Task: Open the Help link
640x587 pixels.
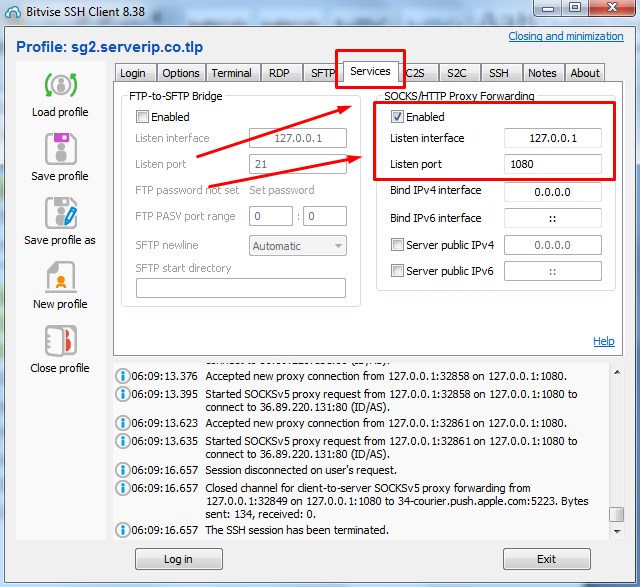Action: [604, 341]
